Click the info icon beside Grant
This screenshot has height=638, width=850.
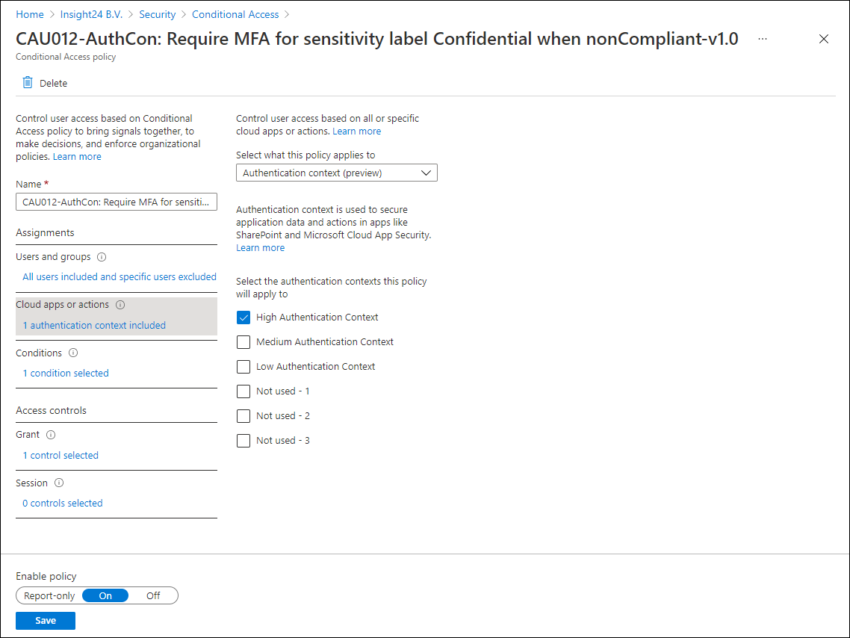pos(51,434)
